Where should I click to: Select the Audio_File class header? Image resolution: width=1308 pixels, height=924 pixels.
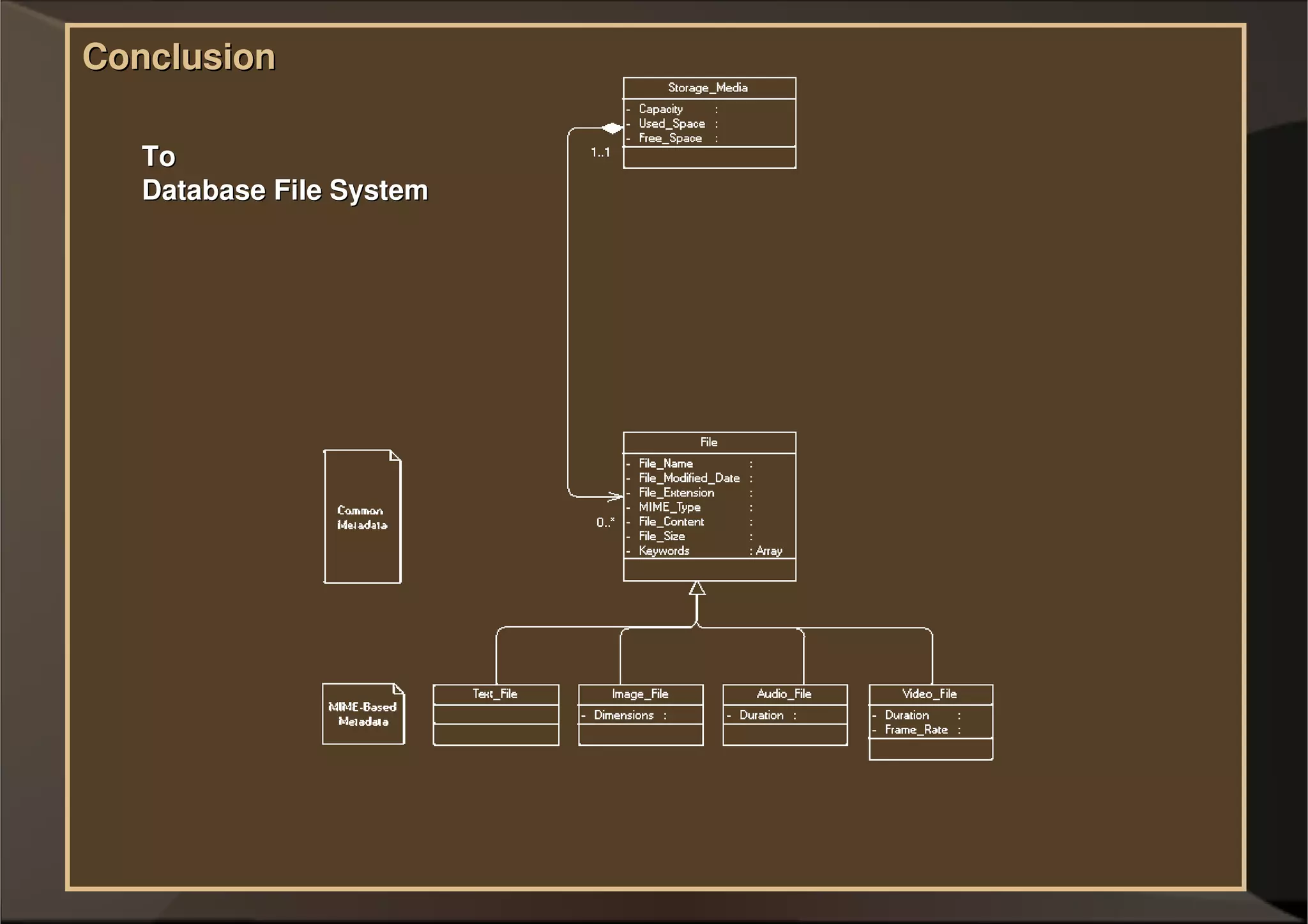tap(784, 694)
